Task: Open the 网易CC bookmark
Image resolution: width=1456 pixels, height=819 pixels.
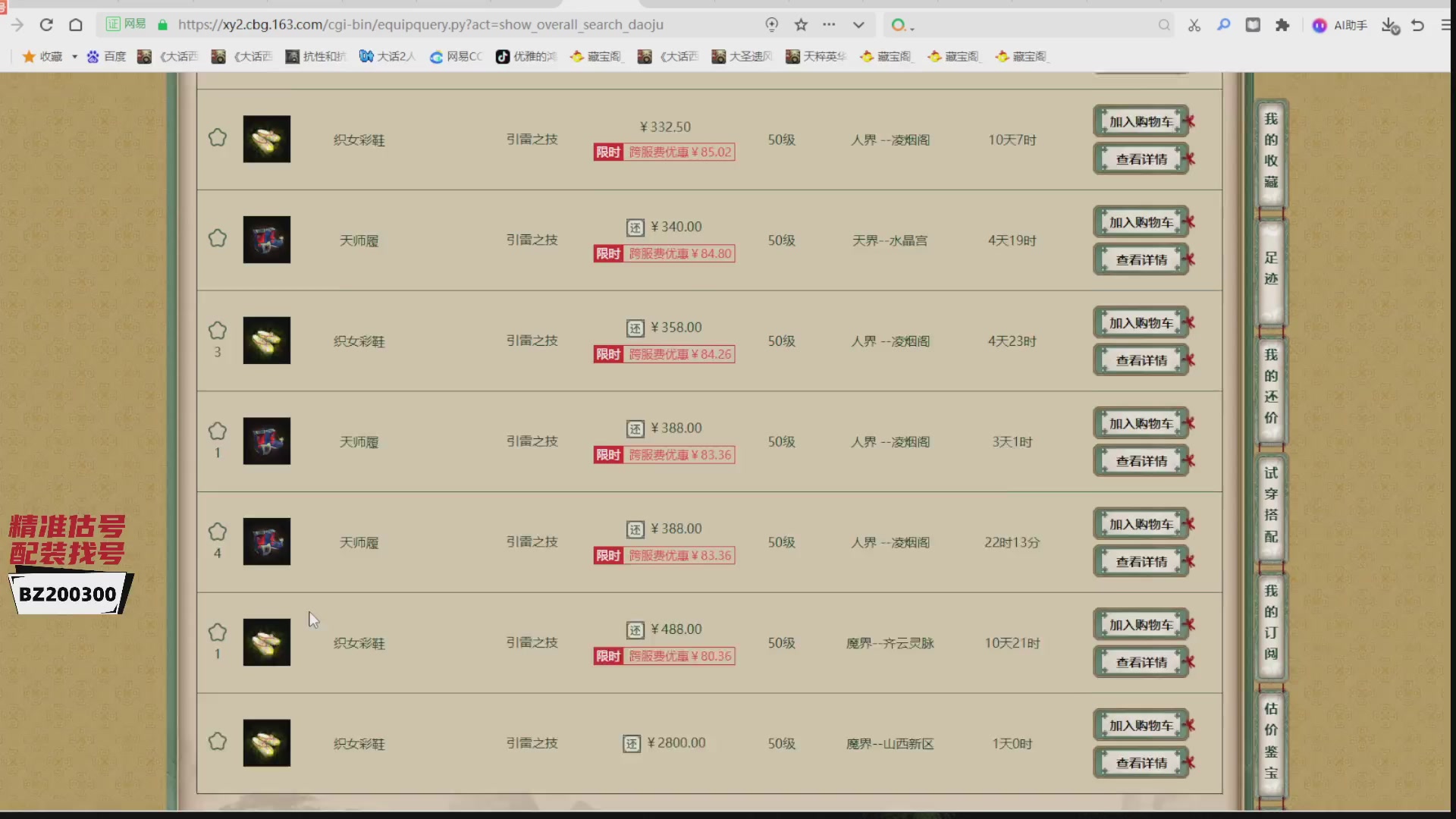Action: [456, 56]
